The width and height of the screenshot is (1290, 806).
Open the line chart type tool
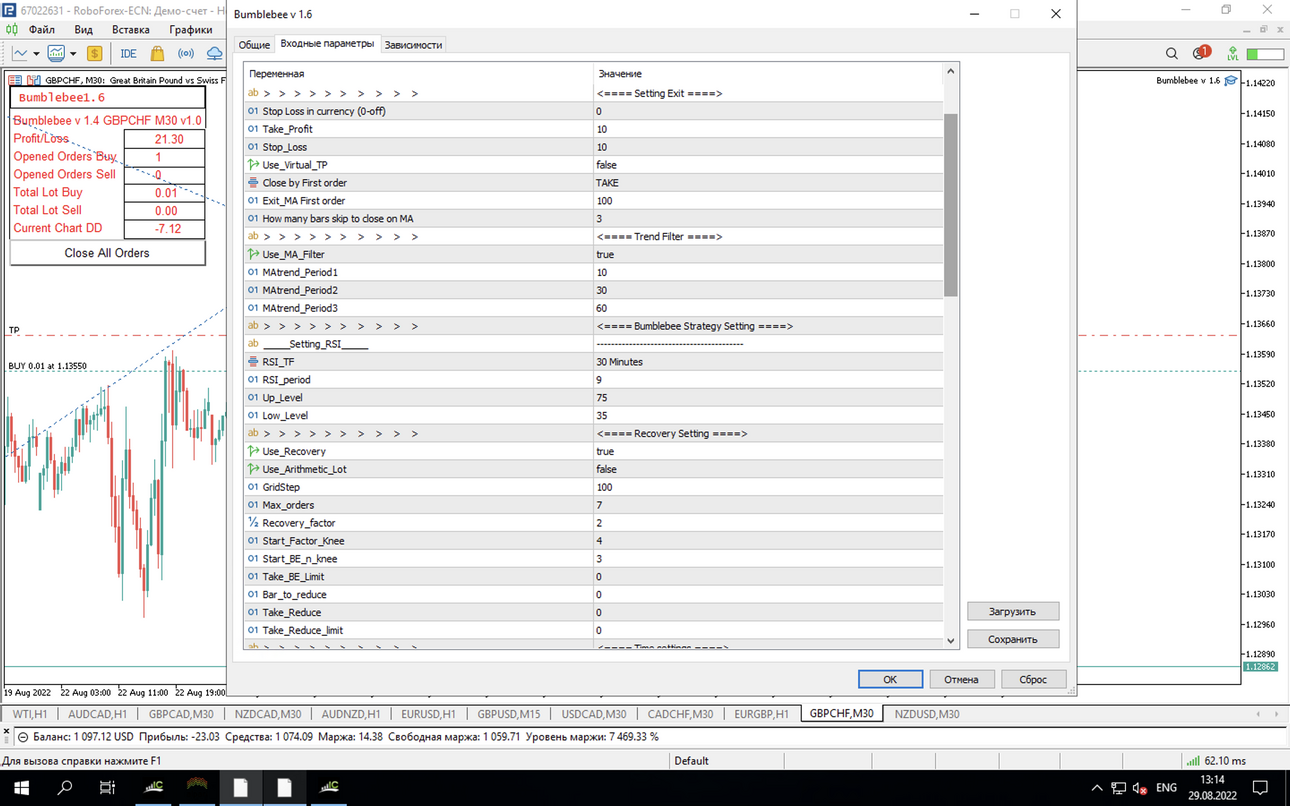point(20,53)
